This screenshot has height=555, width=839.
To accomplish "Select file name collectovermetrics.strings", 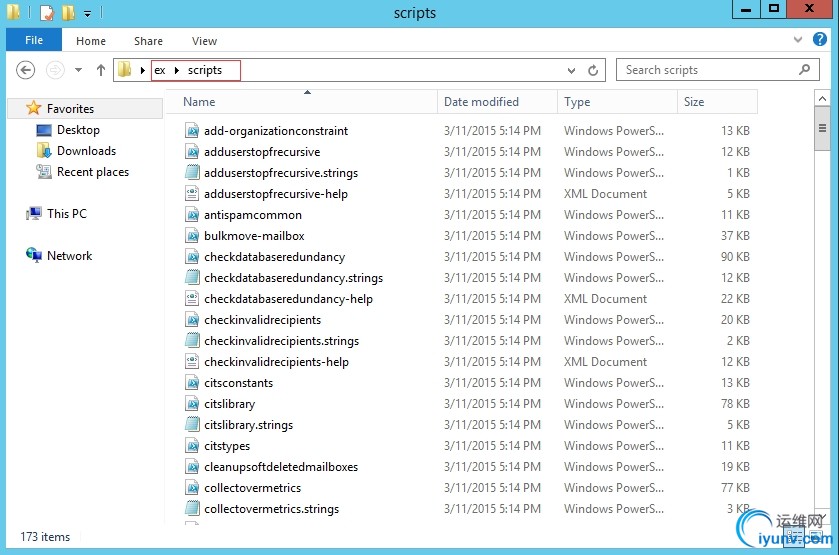I will tap(271, 509).
